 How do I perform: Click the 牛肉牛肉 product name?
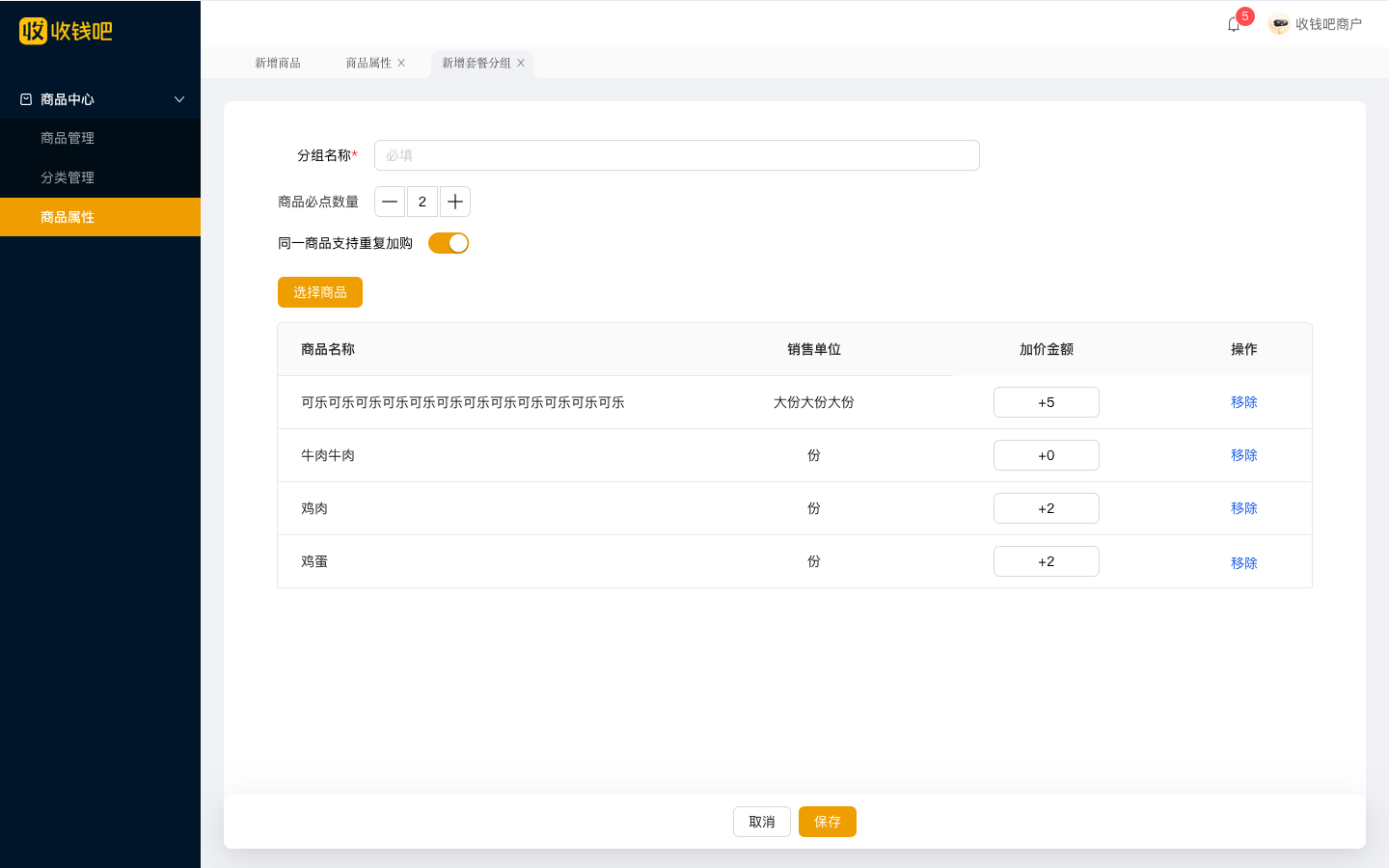(328, 455)
